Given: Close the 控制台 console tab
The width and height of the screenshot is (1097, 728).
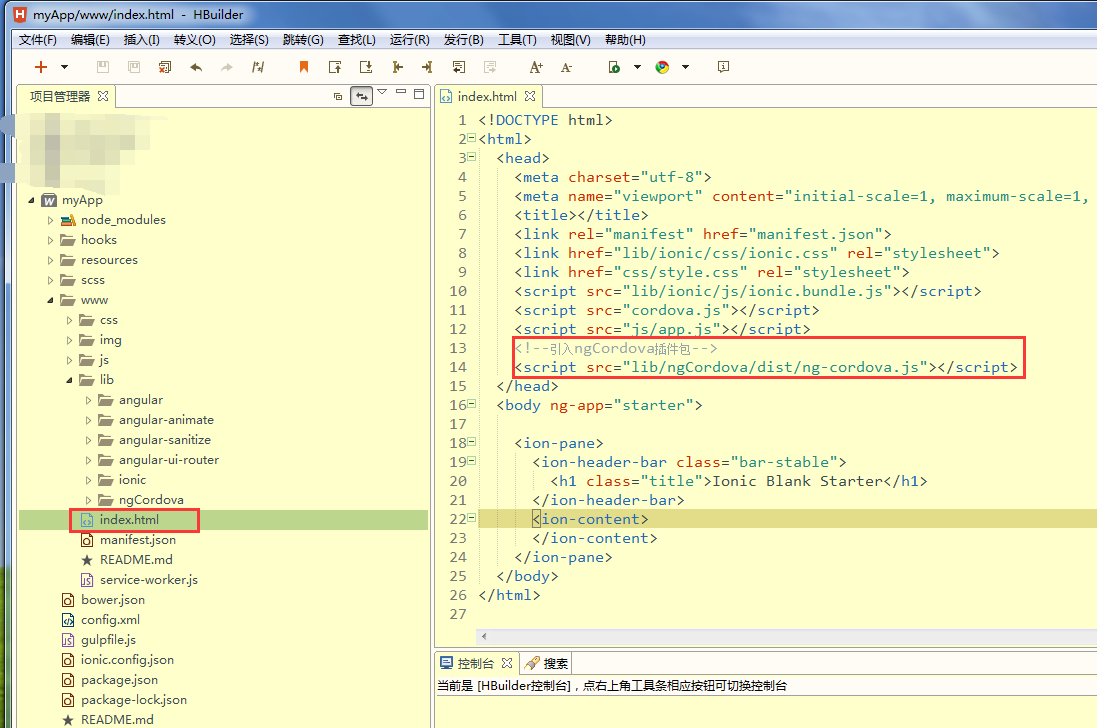Looking at the screenshot, I should tap(507, 663).
